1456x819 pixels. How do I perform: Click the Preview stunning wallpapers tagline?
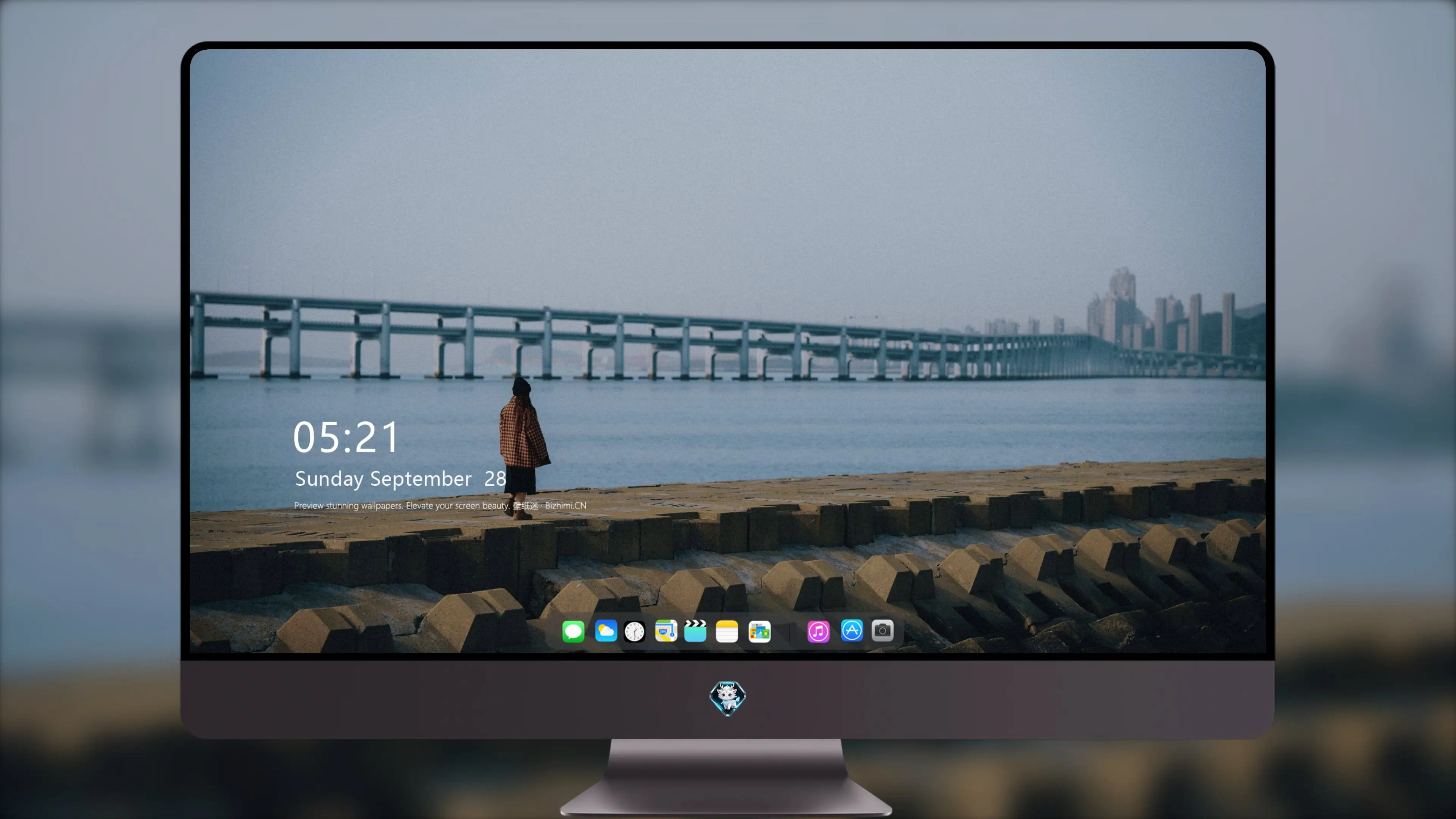[440, 505]
